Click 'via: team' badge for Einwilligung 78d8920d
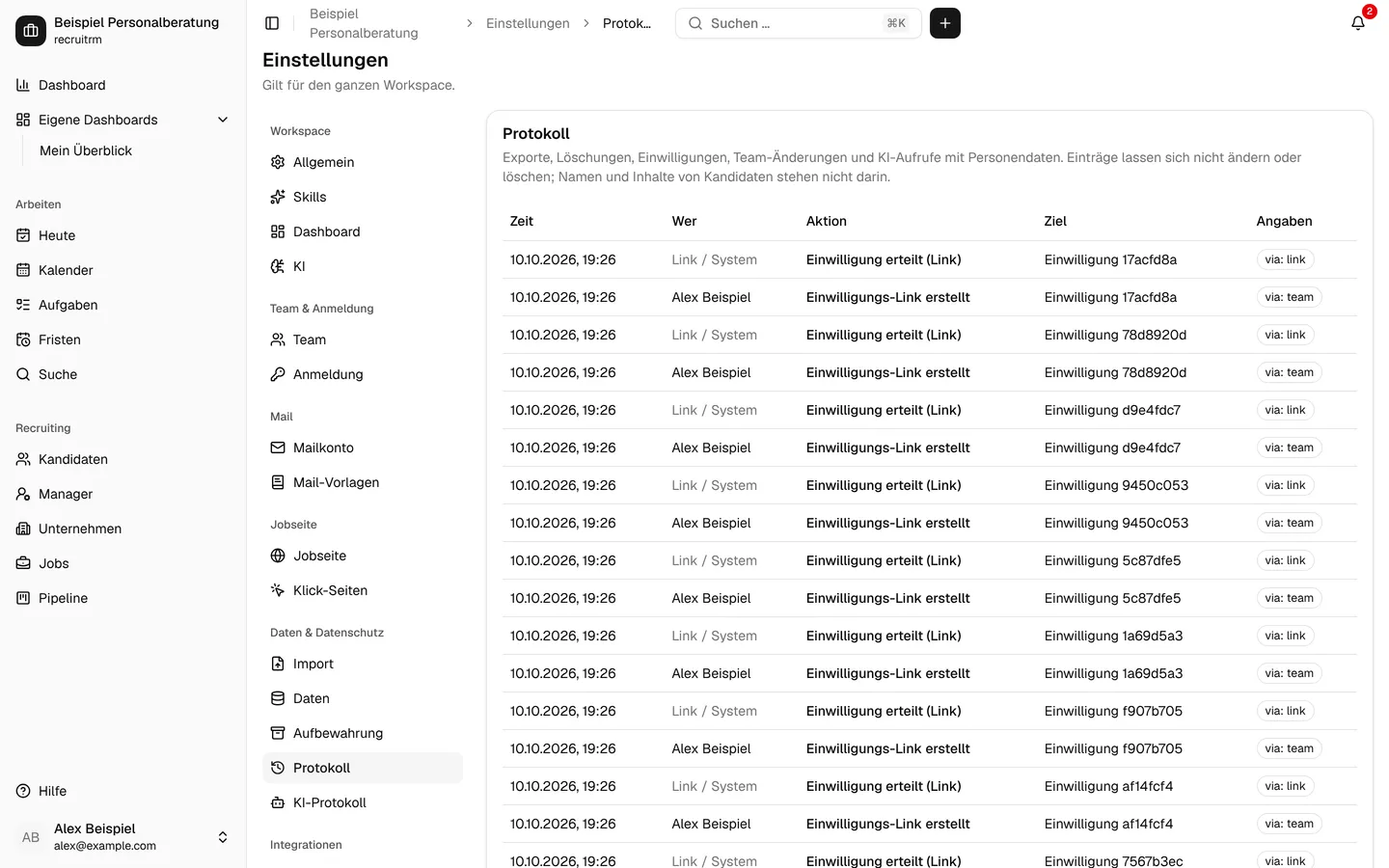The image size is (1389, 868). [x=1289, y=372]
